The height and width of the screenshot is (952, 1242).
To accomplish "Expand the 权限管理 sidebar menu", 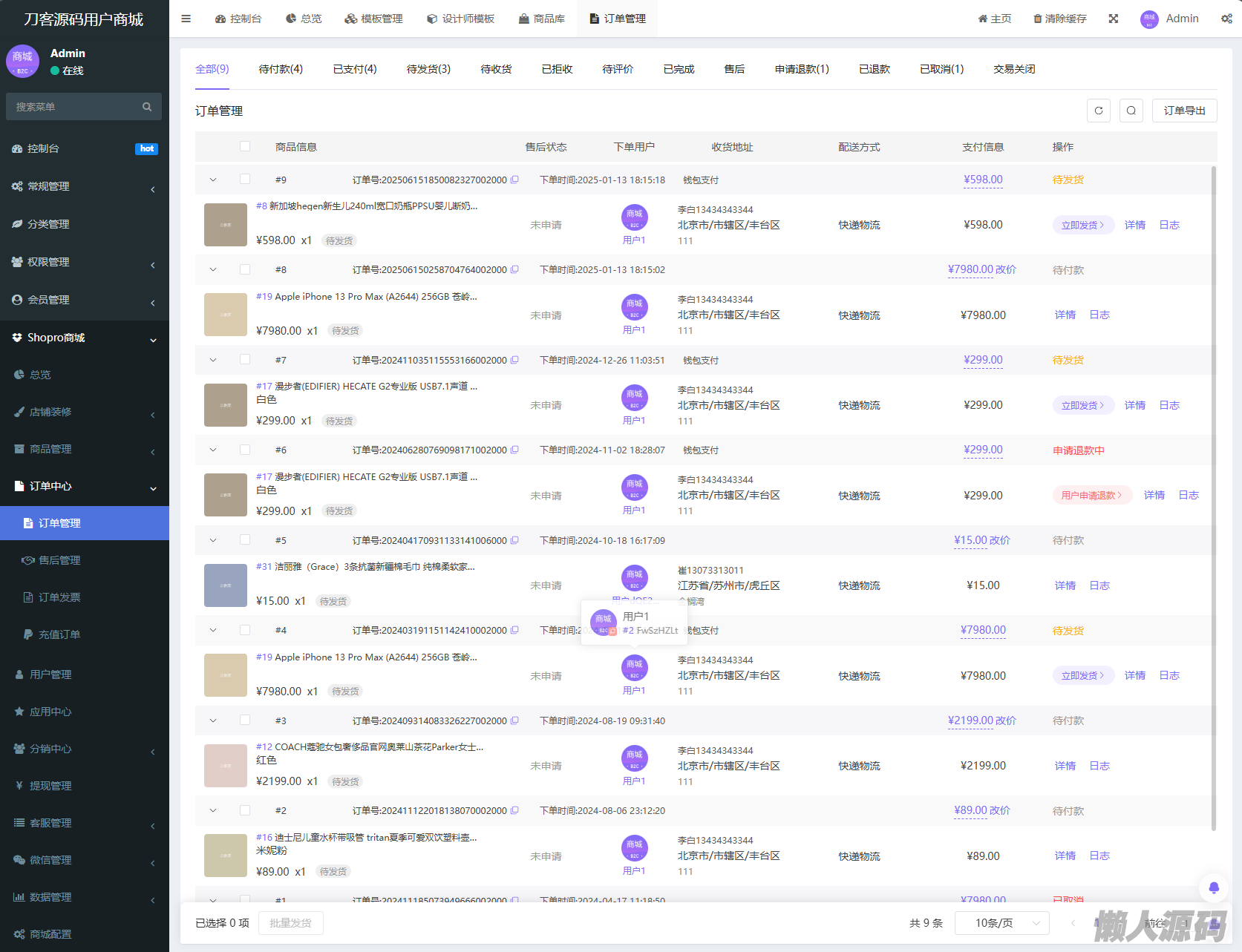I will pos(85,262).
